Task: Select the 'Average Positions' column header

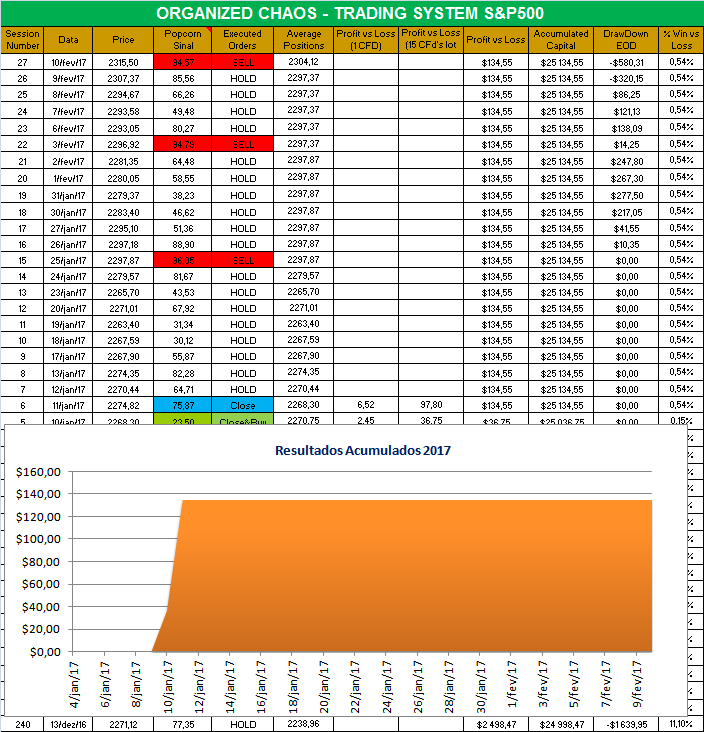Action: [x=303, y=40]
